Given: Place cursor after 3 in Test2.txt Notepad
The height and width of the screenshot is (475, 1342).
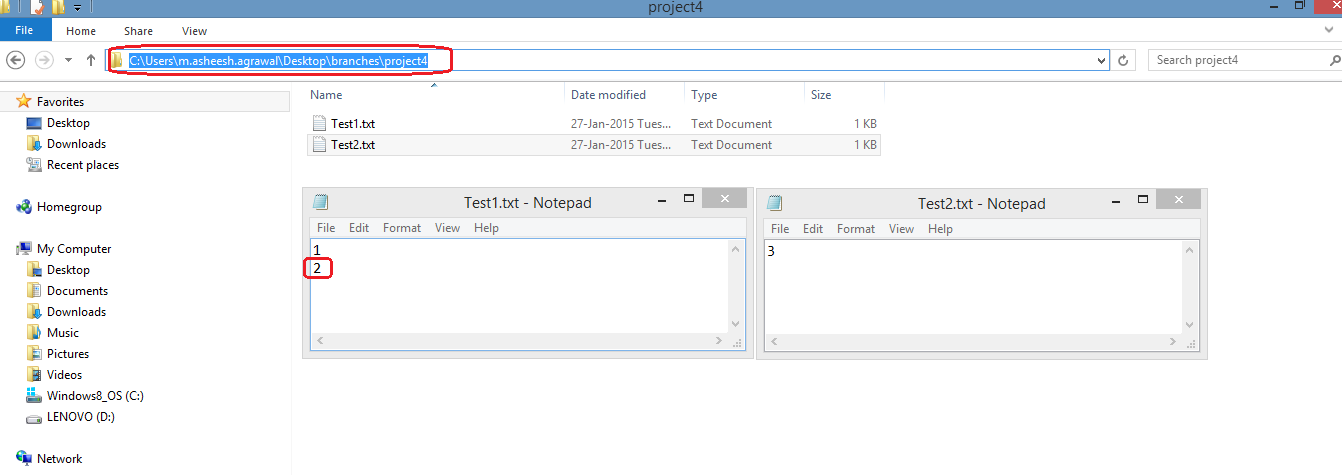Looking at the screenshot, I should pyautogui.click(x=777, y=251).
